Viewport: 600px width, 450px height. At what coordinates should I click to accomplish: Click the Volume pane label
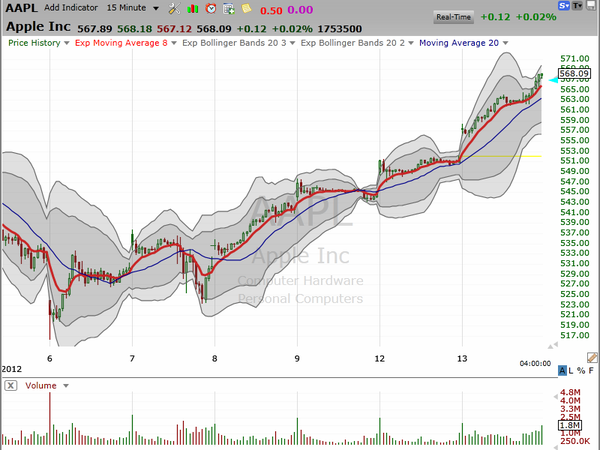tap(41, 386)
